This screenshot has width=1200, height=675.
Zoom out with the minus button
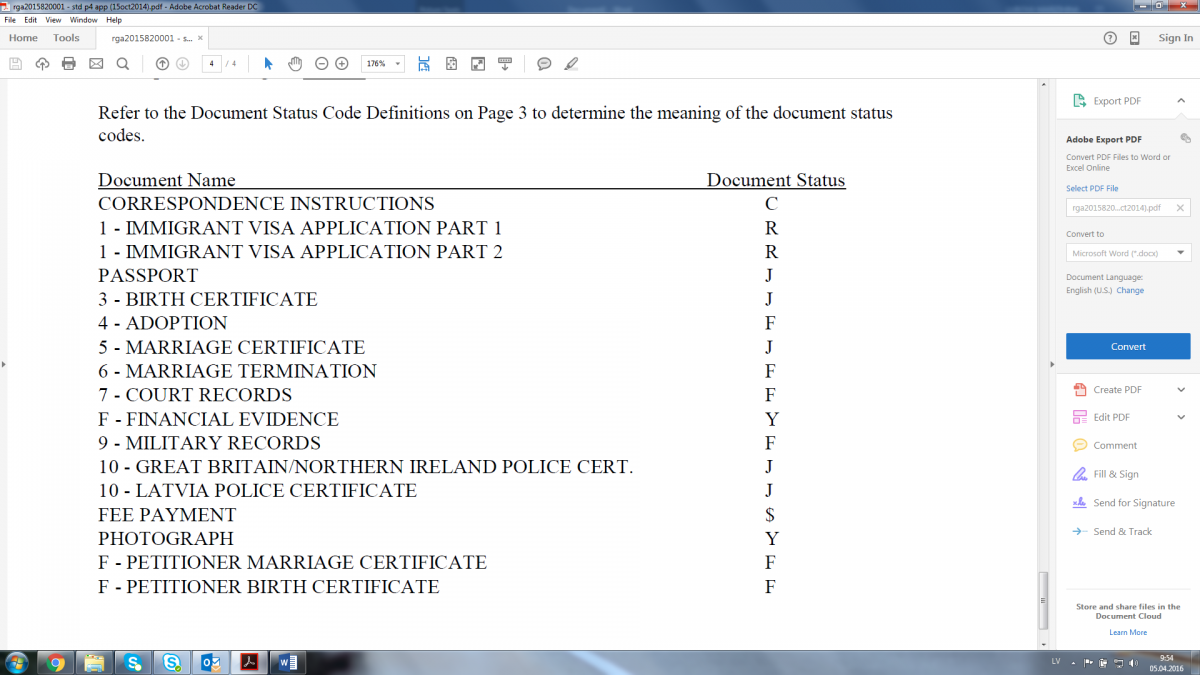321,64
